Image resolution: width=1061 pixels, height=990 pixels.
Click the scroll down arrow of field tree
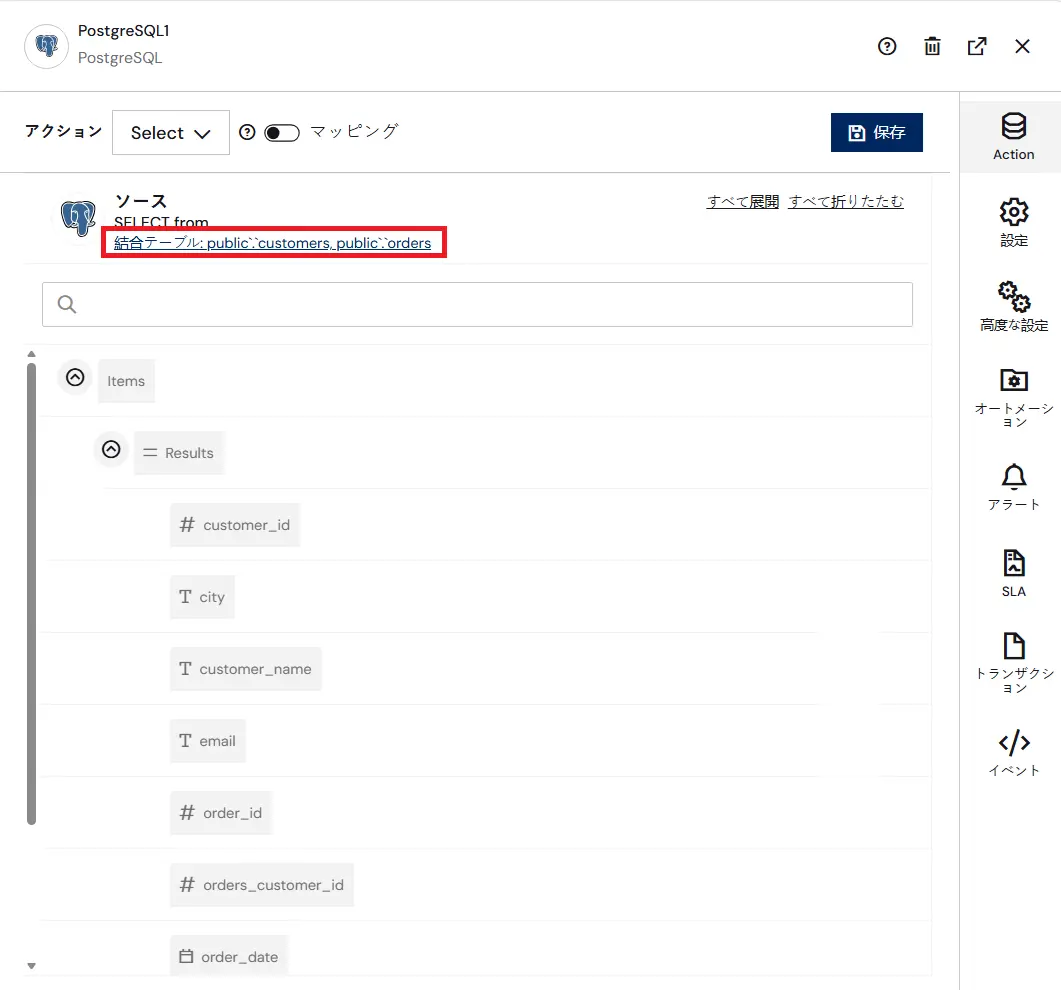tap(31, 966)
